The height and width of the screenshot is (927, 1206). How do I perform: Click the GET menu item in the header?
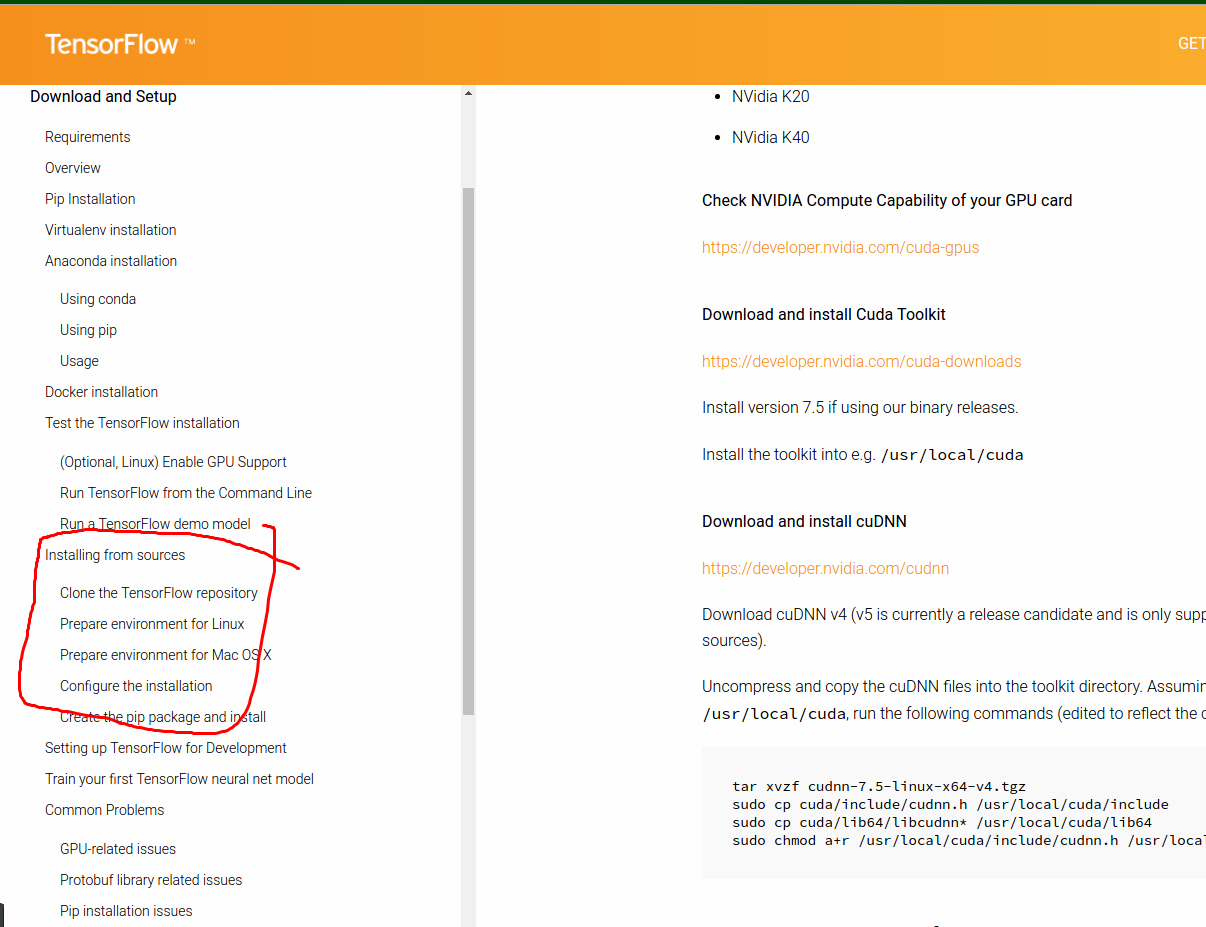(x=1191, y=43)
